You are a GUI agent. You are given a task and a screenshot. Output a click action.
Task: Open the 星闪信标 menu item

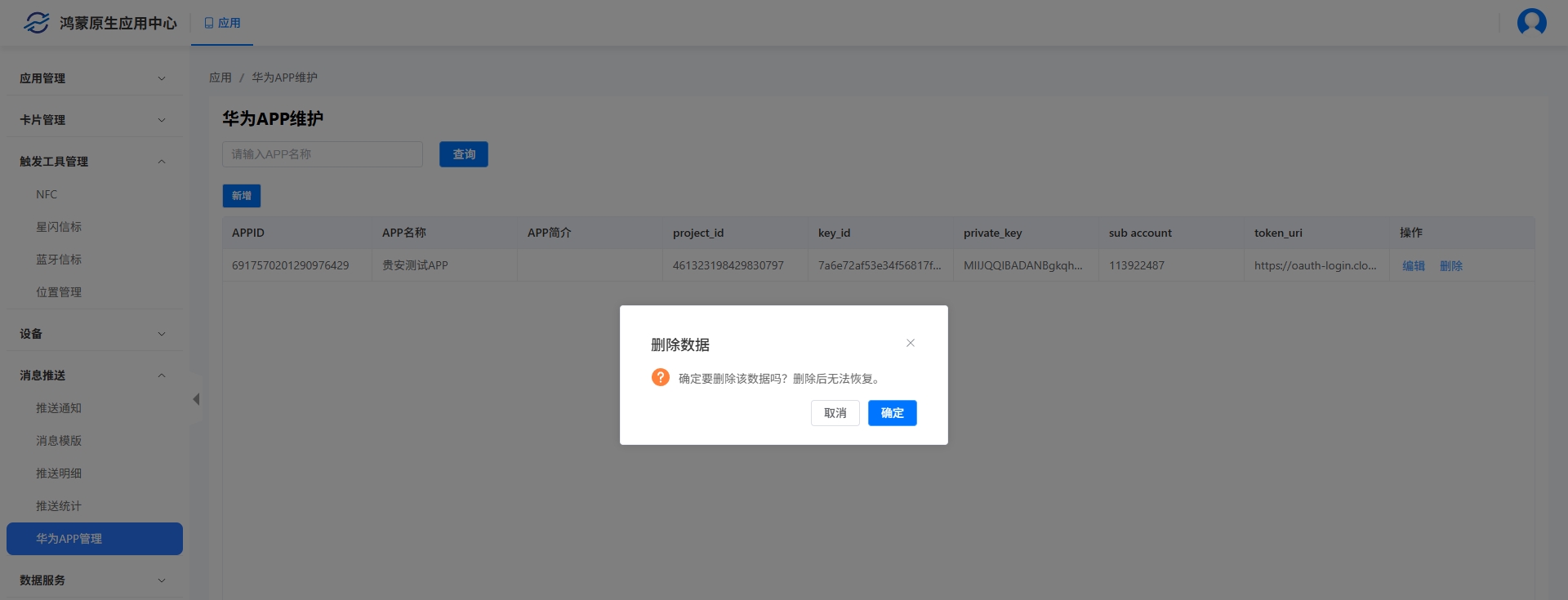click(94, 227)
